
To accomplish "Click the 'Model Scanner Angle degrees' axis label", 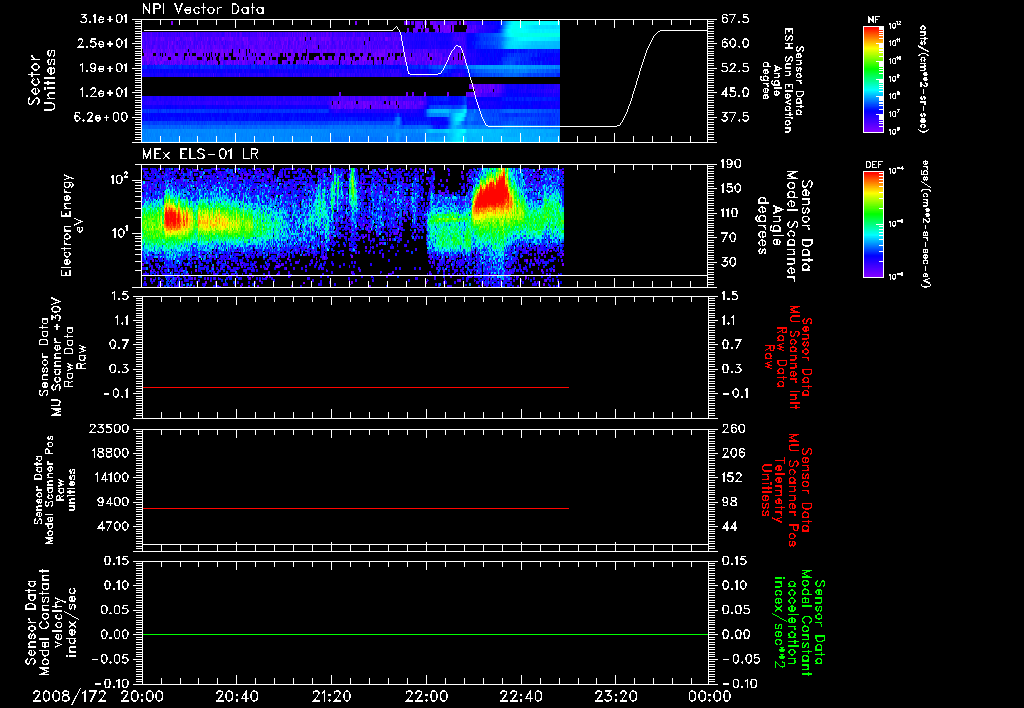I will click(x=784, y=225).
